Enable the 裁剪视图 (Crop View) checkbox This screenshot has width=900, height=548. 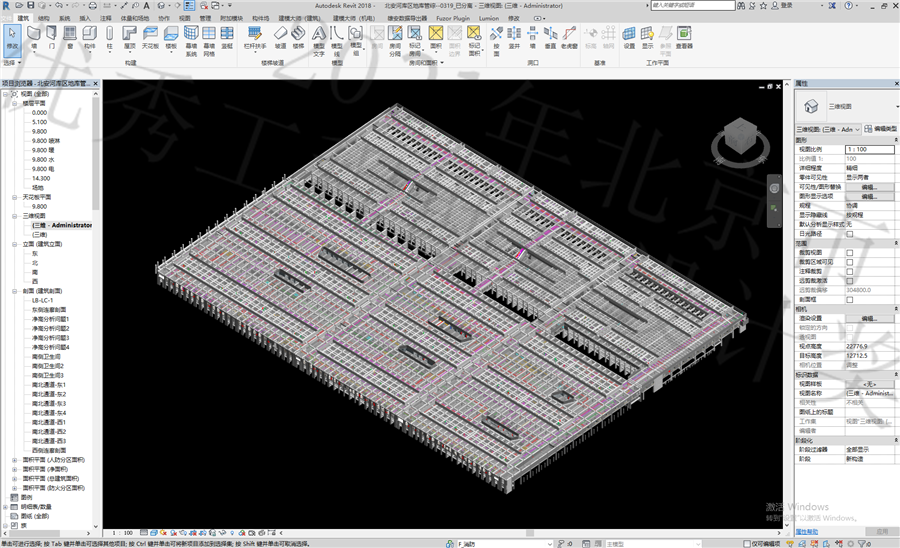pos(850,252)
